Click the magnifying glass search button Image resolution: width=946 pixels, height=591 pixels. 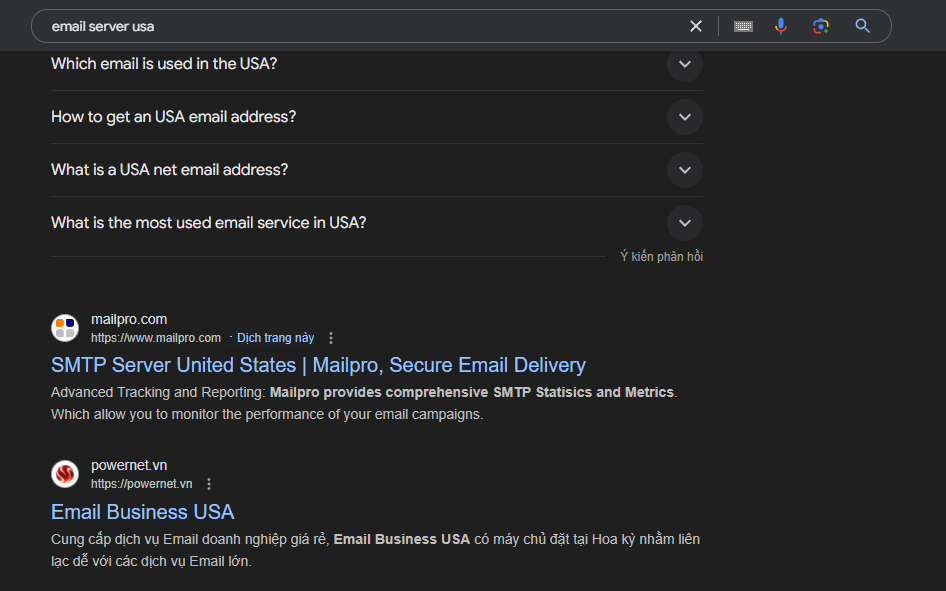(x=862, y=26)
